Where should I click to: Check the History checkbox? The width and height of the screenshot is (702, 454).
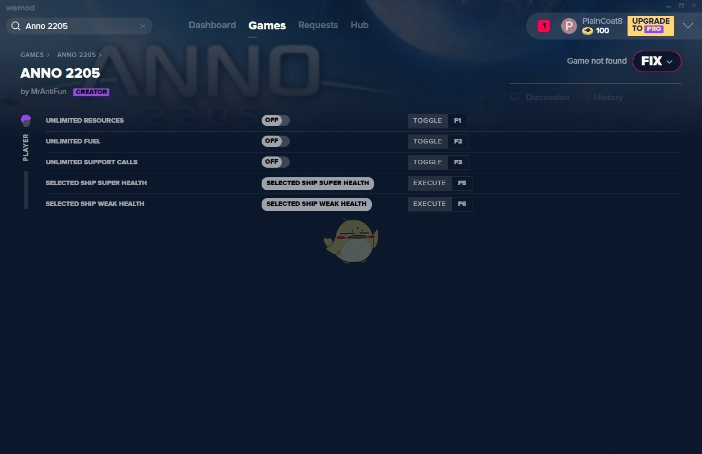[585, 97]
